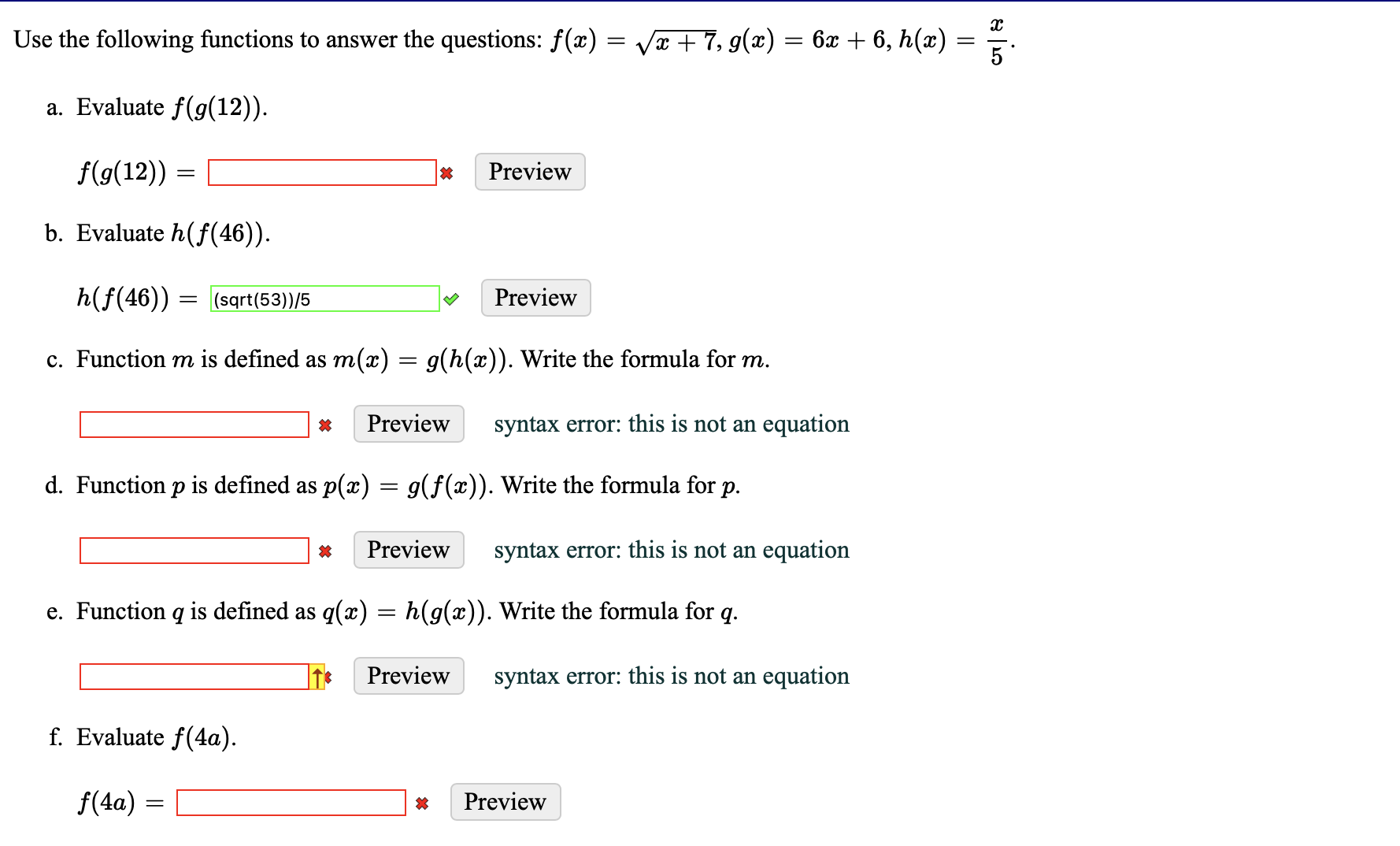Click Preview for part d formula
The height and width of the screenshot is (846, 1400).
pos(408,550)
